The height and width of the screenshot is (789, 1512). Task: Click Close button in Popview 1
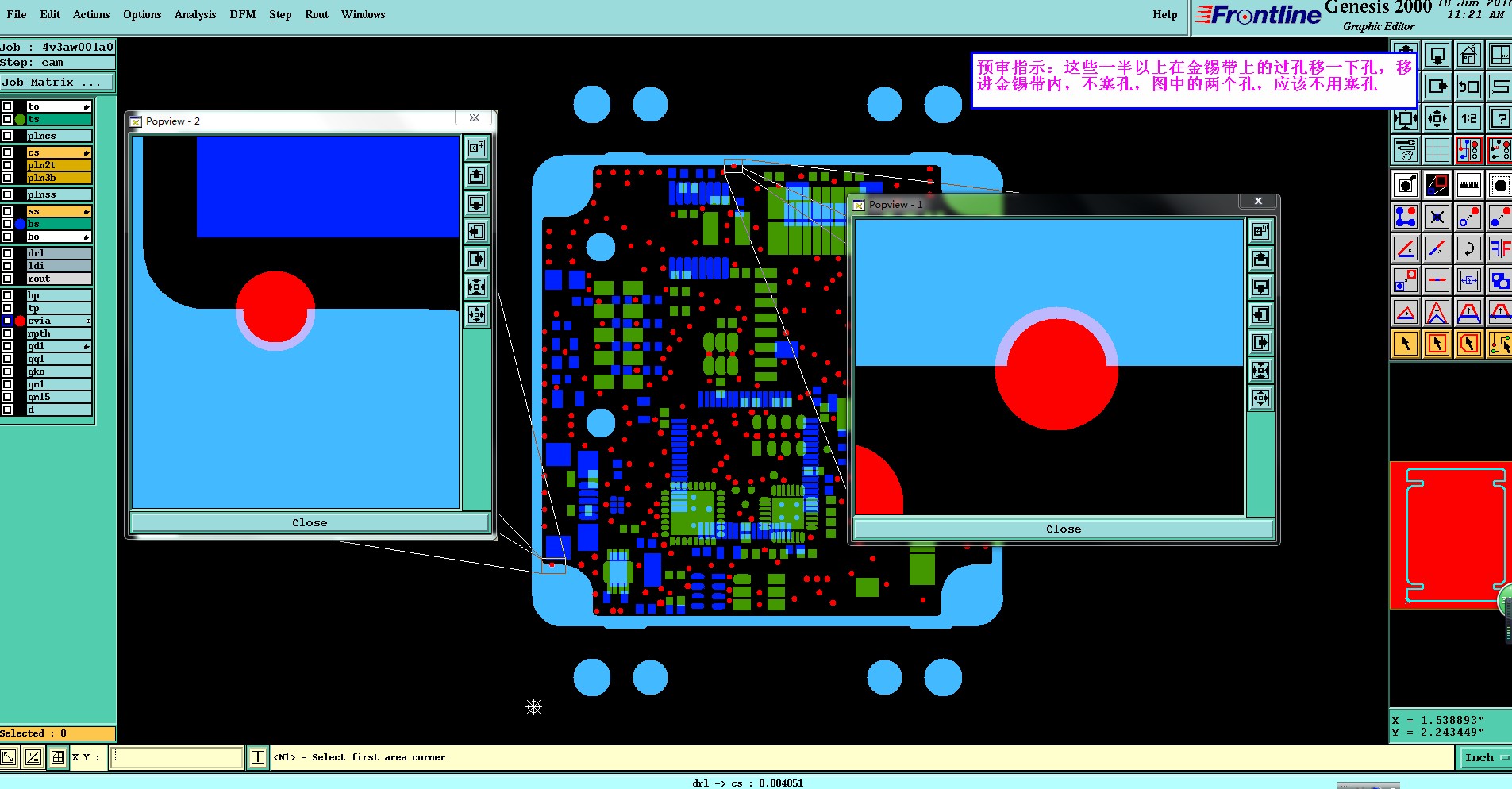[1064, 529]
